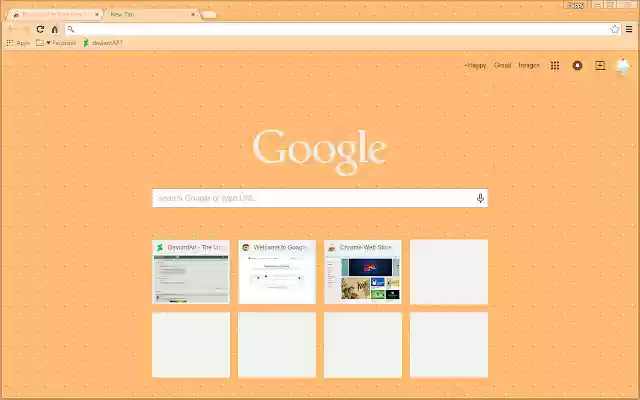Screen dimensions: 640x400
Task: Open the DeviantArt most visited thumbnail
Action: point(191,272)
